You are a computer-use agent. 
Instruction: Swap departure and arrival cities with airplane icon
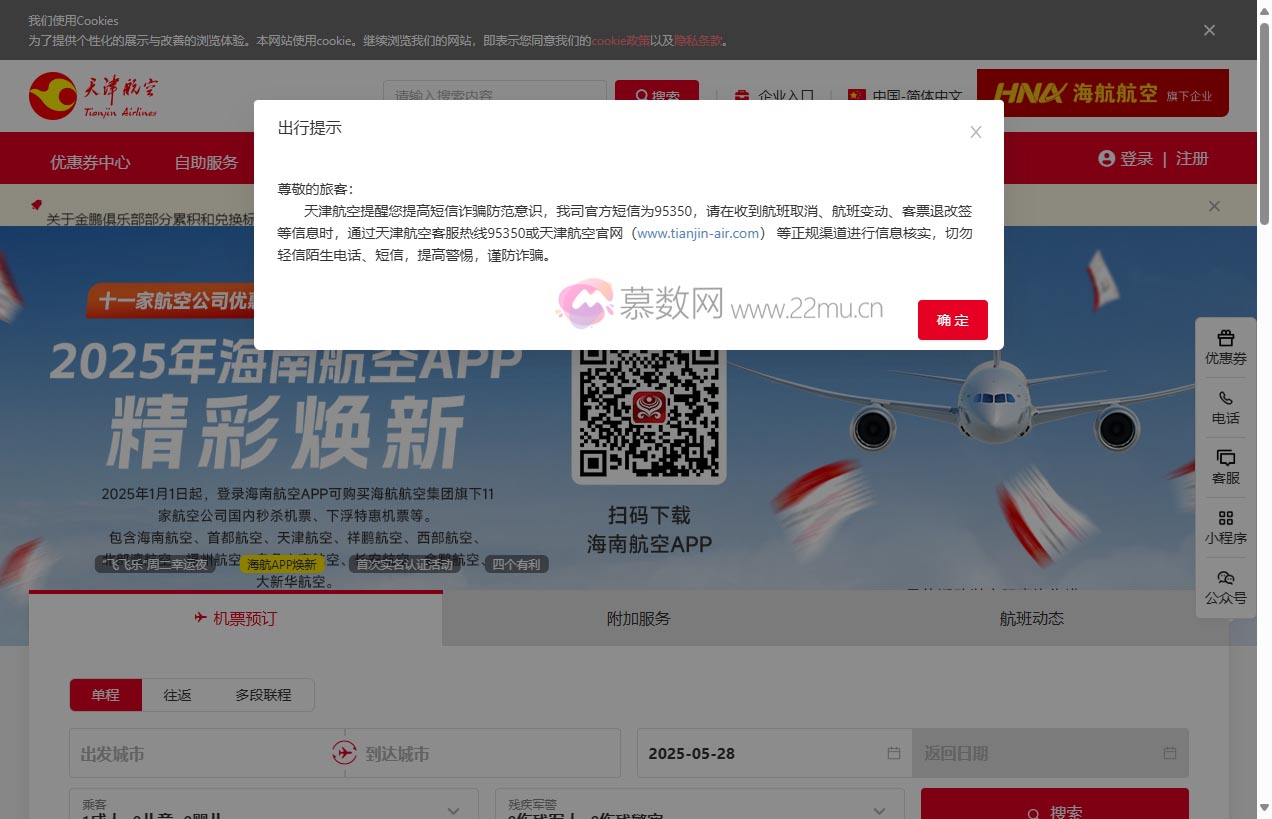pyautogui.click(x=344, y=753)
